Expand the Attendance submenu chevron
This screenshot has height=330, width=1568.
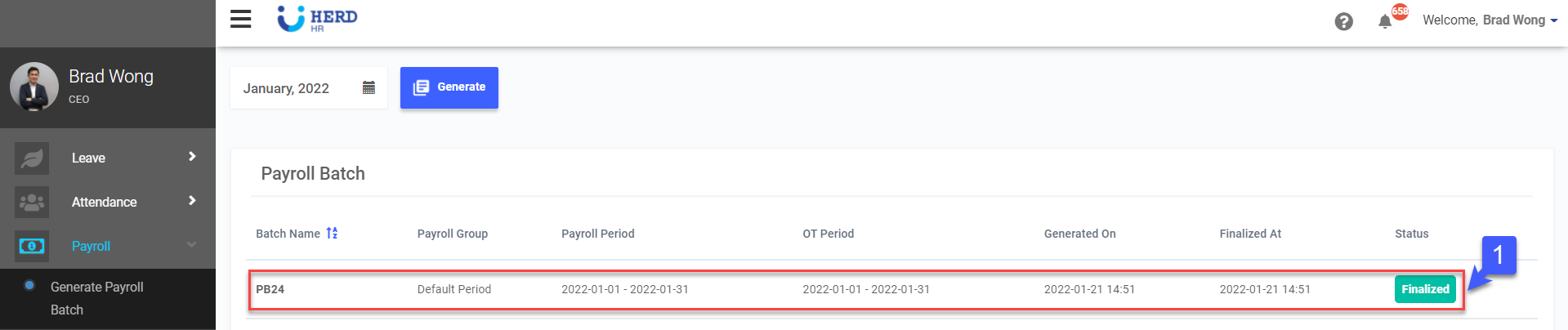click(192, 201)
